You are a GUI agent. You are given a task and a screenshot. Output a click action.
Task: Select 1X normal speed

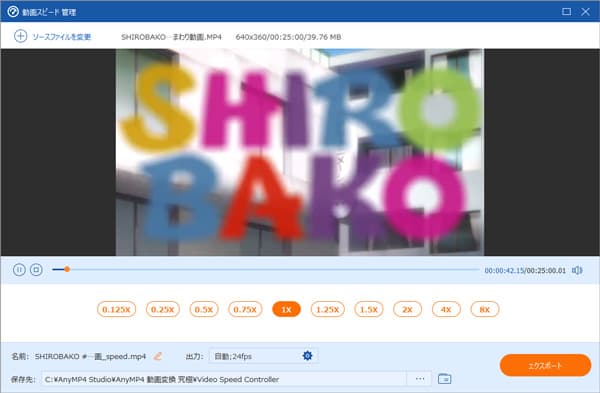tap(286, 309)
